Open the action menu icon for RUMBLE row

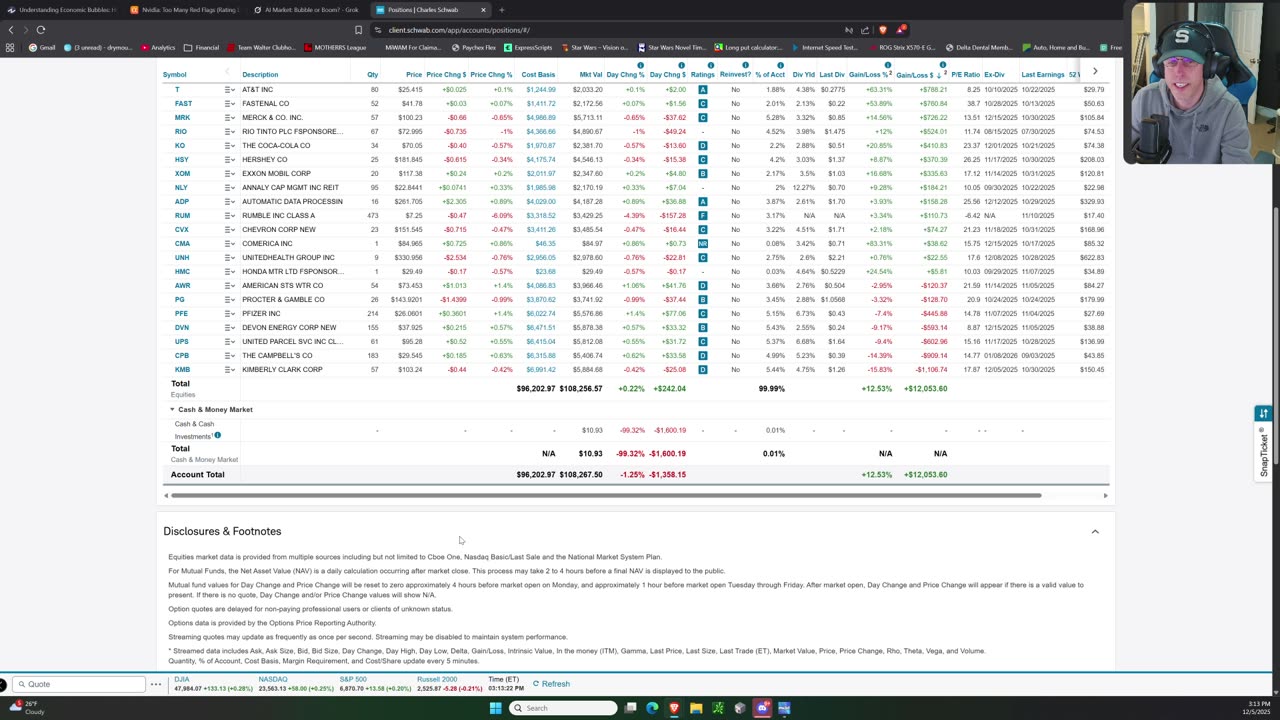(229, 216)
